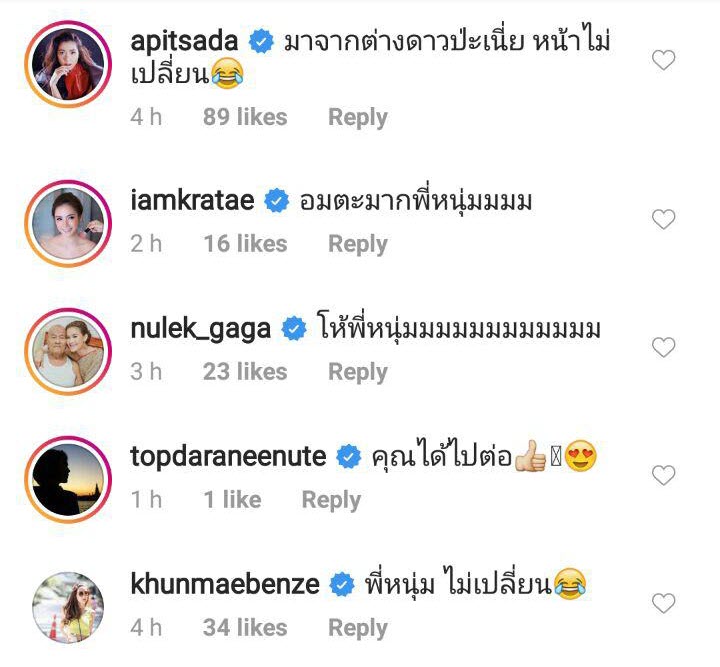Heart the comment from topdaraneenute
This screenshot has height=667, width=720.
(663, 475)
